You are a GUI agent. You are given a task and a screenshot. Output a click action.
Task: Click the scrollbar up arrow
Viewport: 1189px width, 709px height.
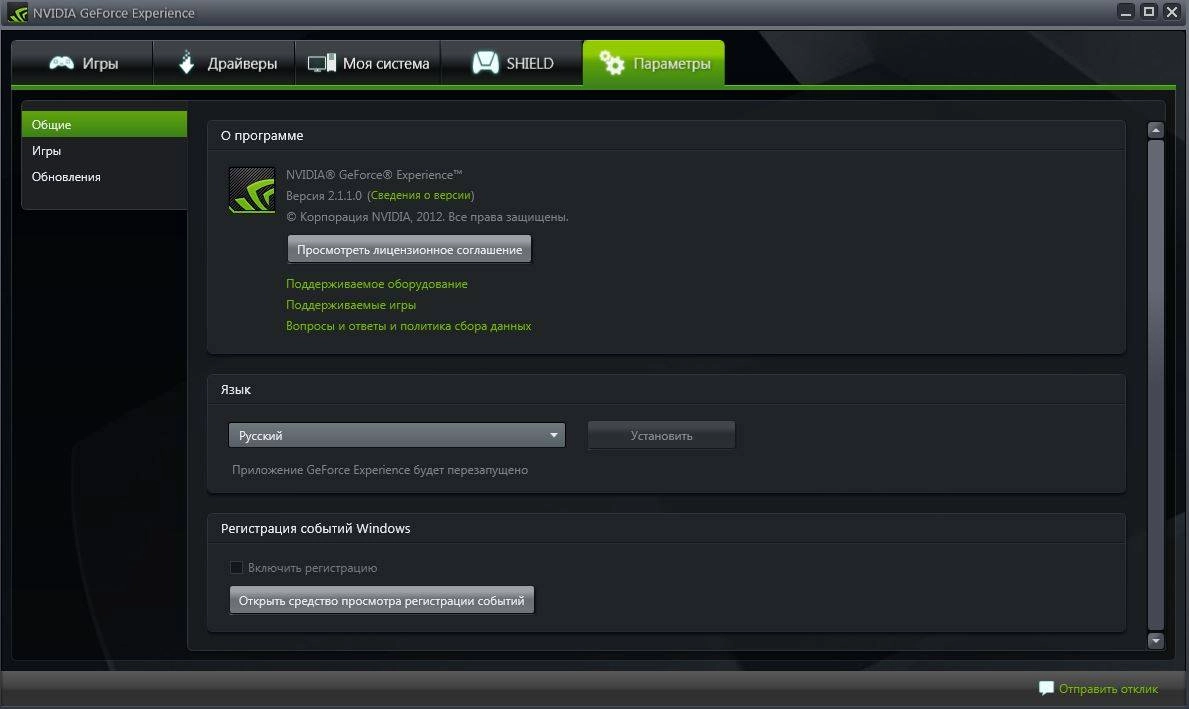(x=1156, y=130)
